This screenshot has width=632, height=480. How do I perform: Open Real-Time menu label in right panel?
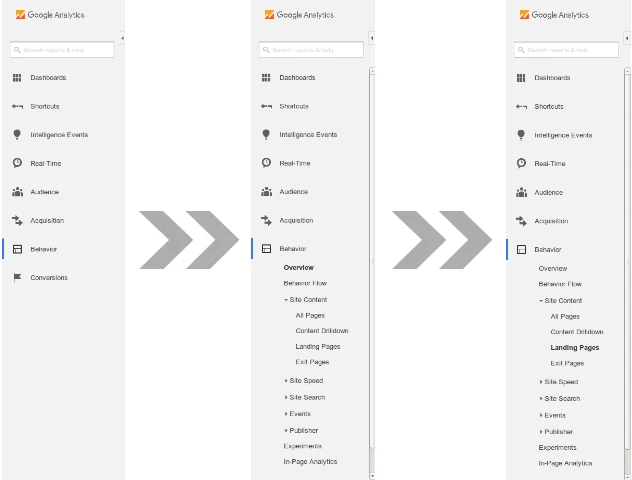pyautogui.click(x=550, y=164)
